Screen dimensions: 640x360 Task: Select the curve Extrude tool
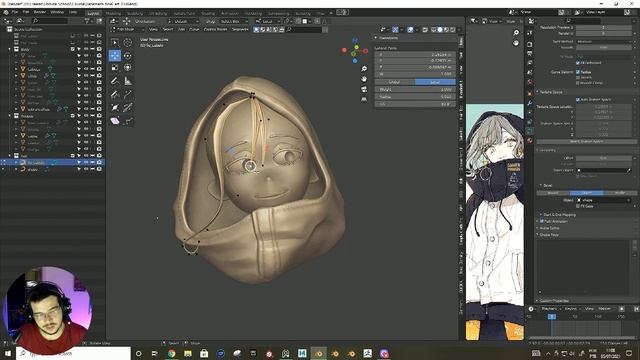pyautogui.click(x=128, y=94)
